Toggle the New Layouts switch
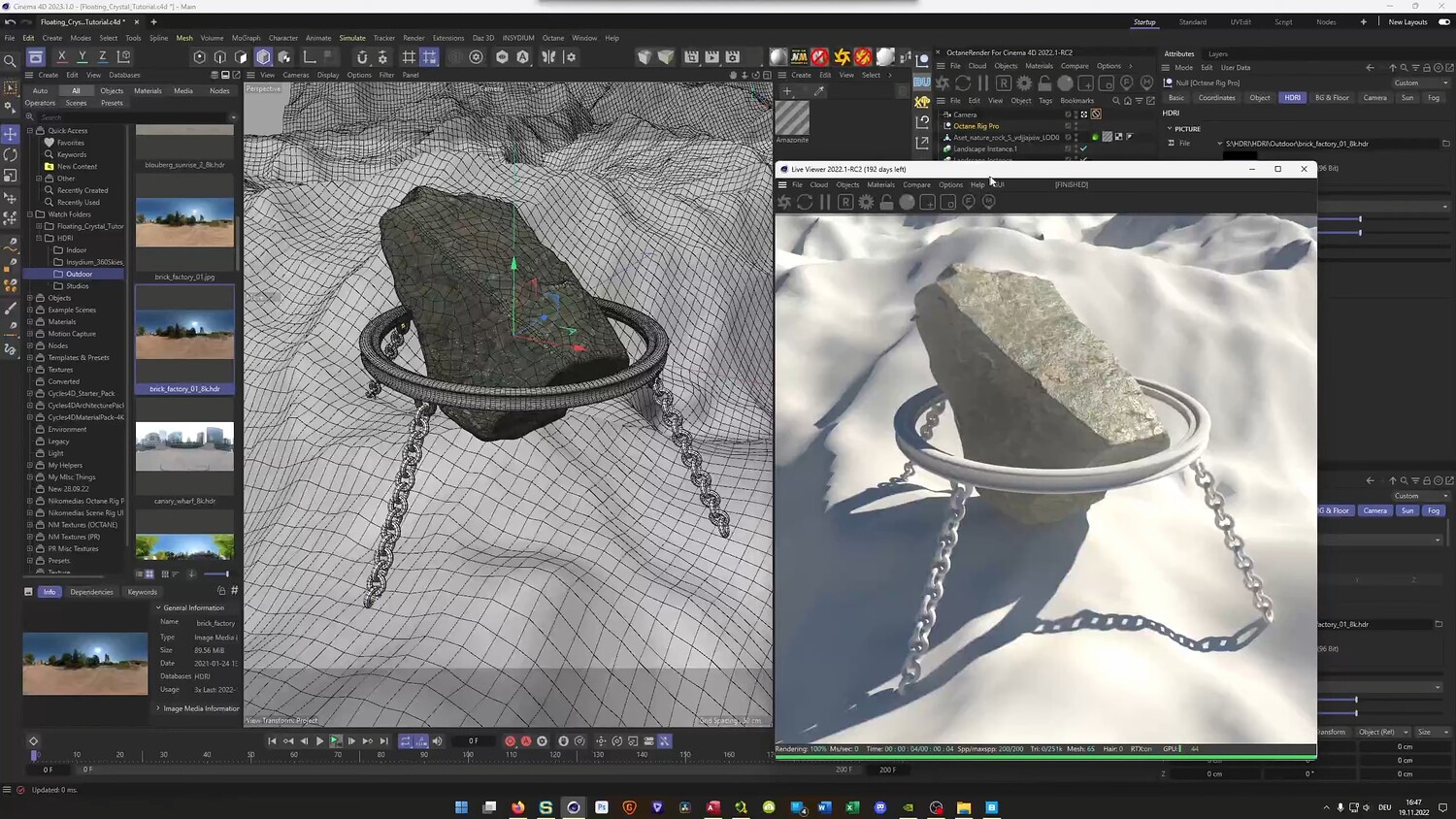This screenshot has height=819, width=1456. [x=1443, y=22]
